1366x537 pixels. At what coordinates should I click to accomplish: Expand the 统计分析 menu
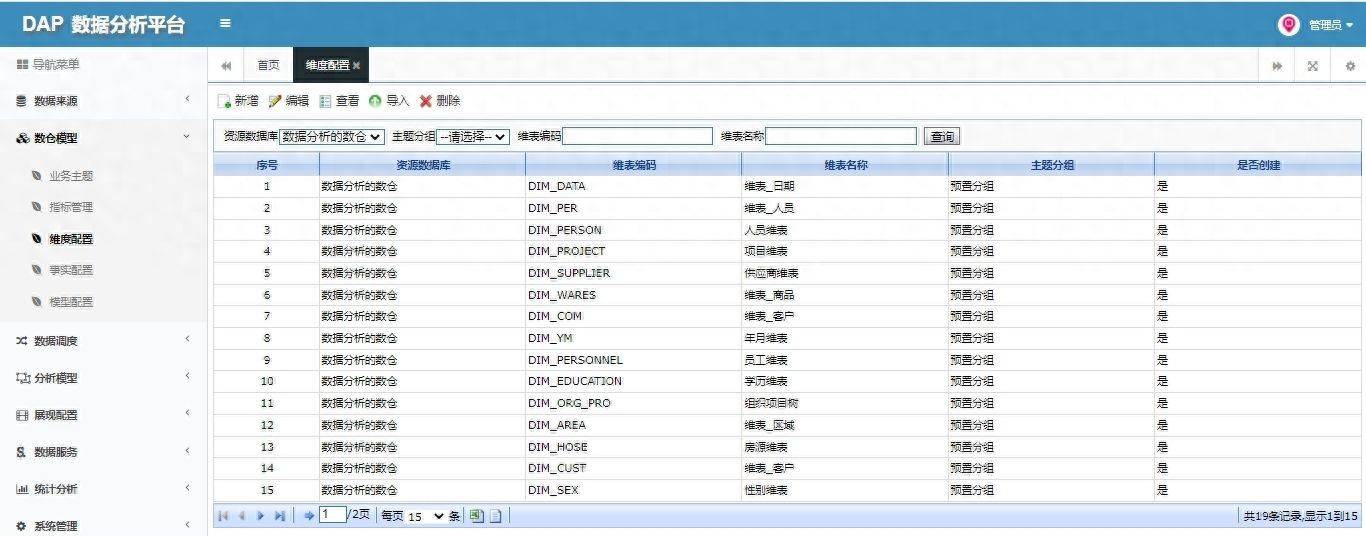point(104,489)
